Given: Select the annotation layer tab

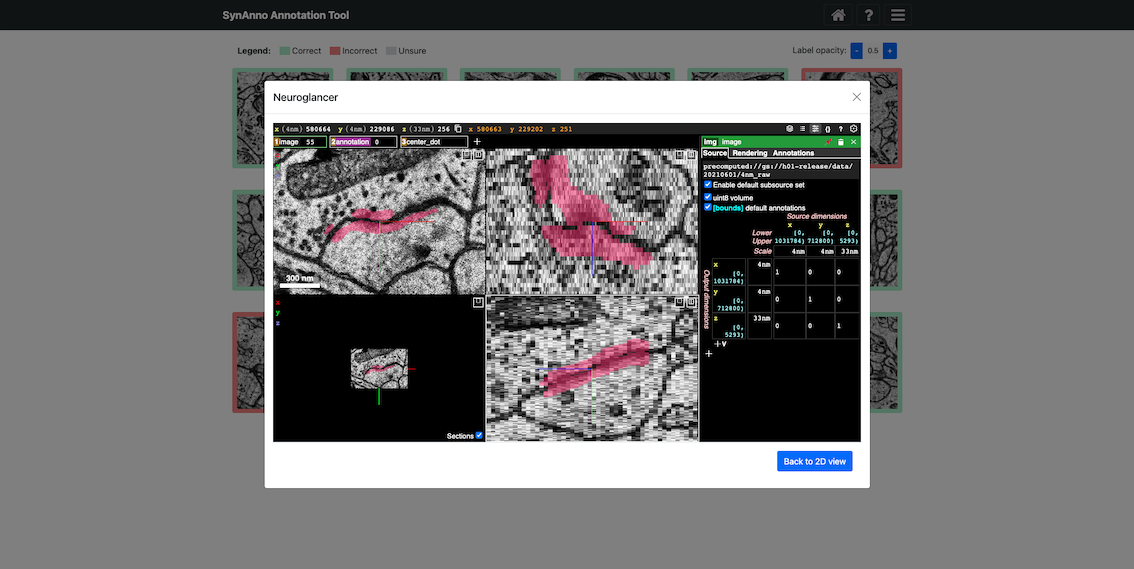Looking at the screenshot, I should pos(363,142).
